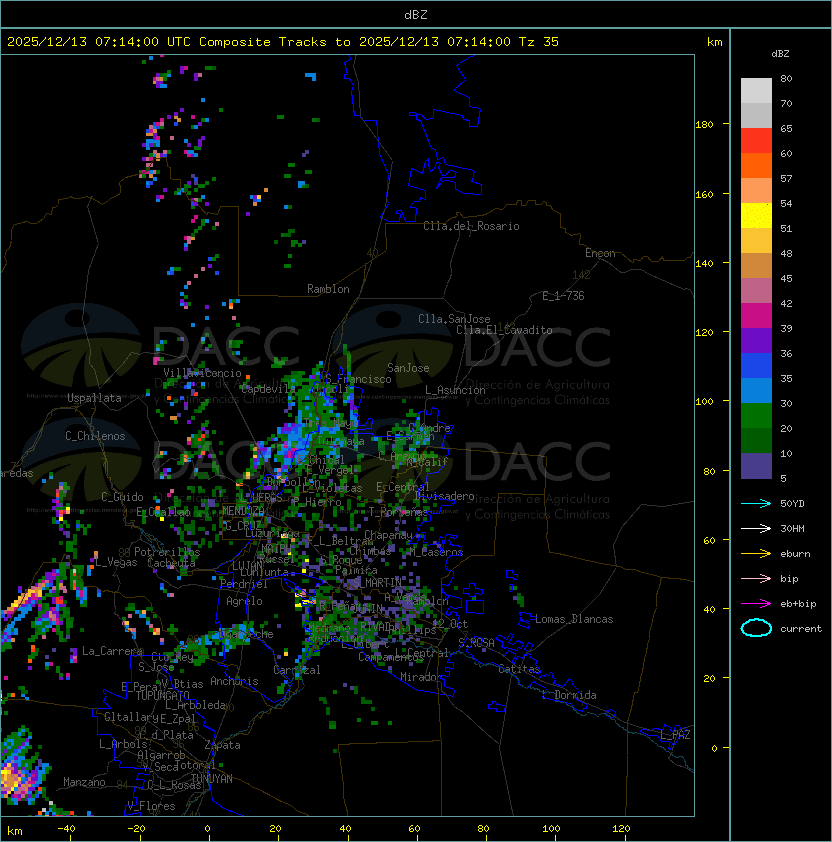Click the La_Carrera place label
The width and height of the screenshot is (832, 842).
pos(113,651)
